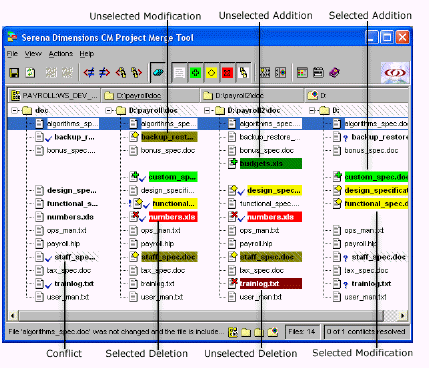Click the purple book help icon
Viewport: 429px width, 368px height.
[x=334, y=72]
